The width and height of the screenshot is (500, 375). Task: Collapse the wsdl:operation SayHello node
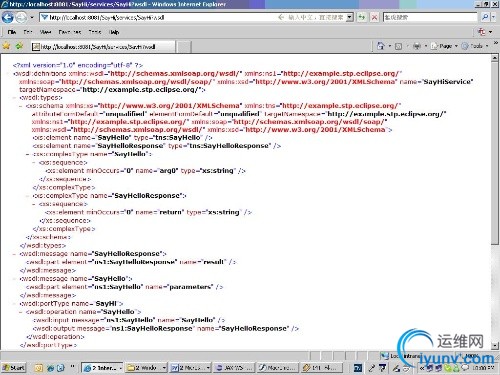[x=21, y=312]
